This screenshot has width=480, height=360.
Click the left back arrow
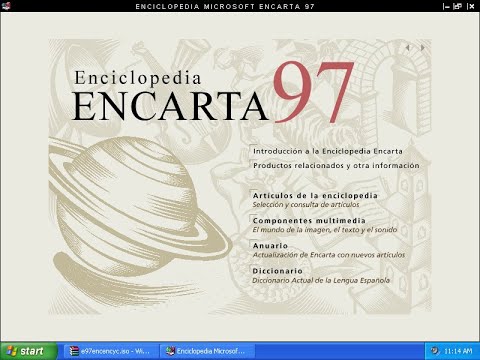(x=408, y=48)
